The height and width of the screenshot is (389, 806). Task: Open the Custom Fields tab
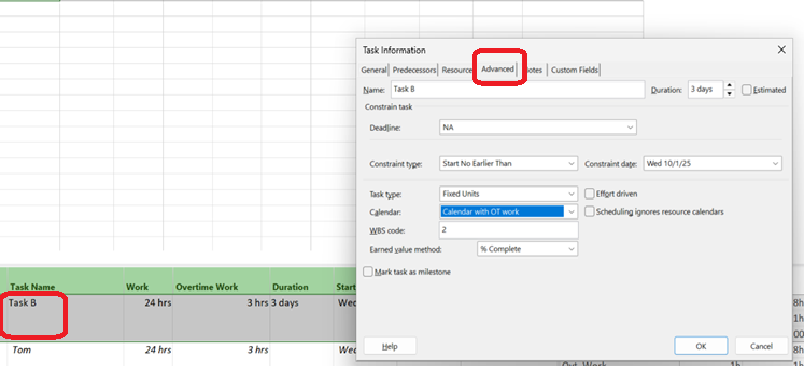(574, 70)
